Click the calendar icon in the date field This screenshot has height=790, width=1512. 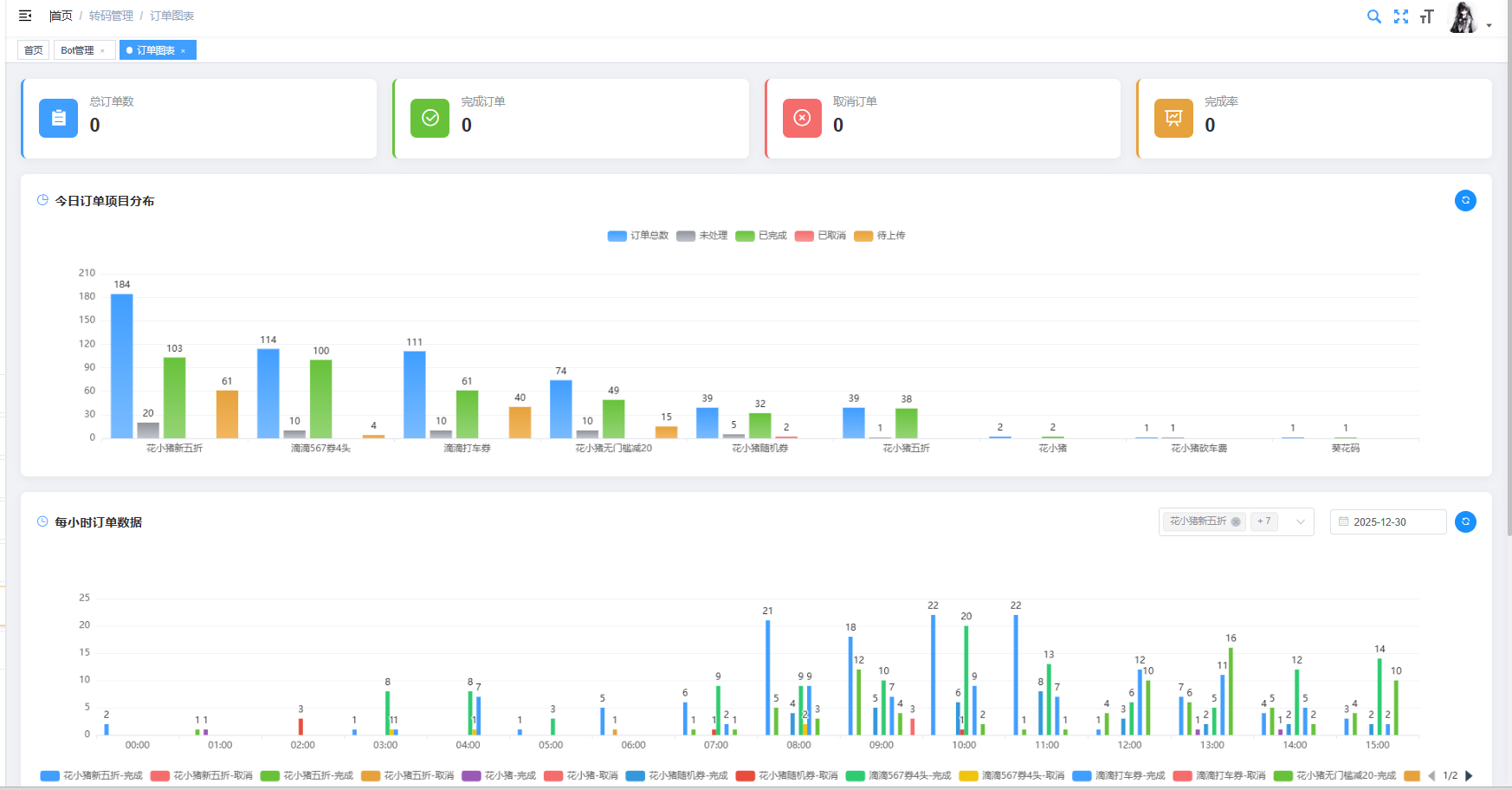click(1343, 522)
